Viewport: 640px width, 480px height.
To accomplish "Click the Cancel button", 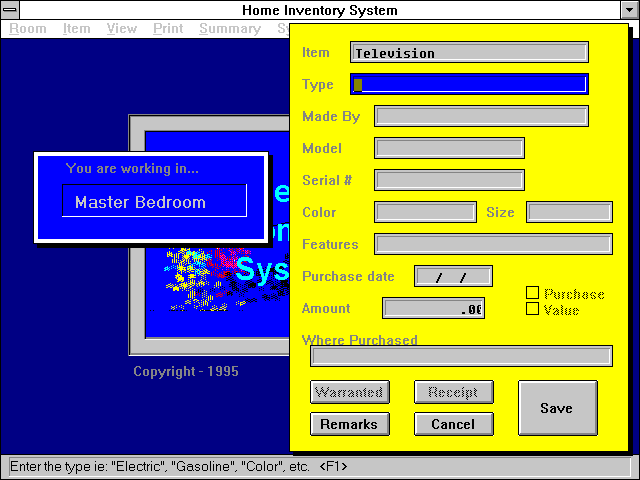I will 453,424.
